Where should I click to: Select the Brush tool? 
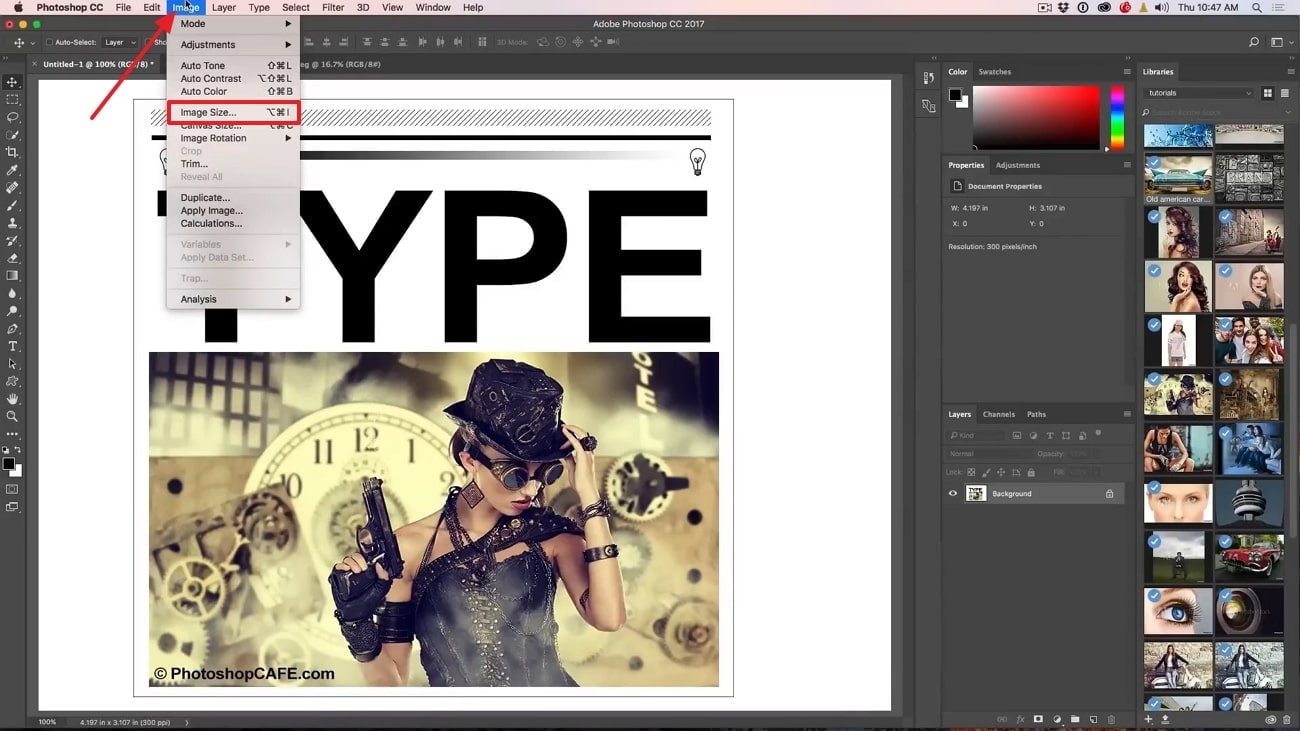tap(13, 205)
